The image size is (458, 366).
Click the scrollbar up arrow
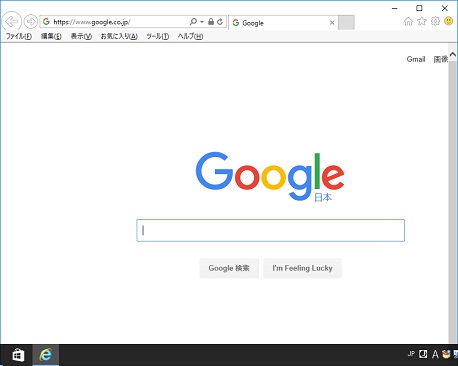pyautogui.click(x=453, y=54)
